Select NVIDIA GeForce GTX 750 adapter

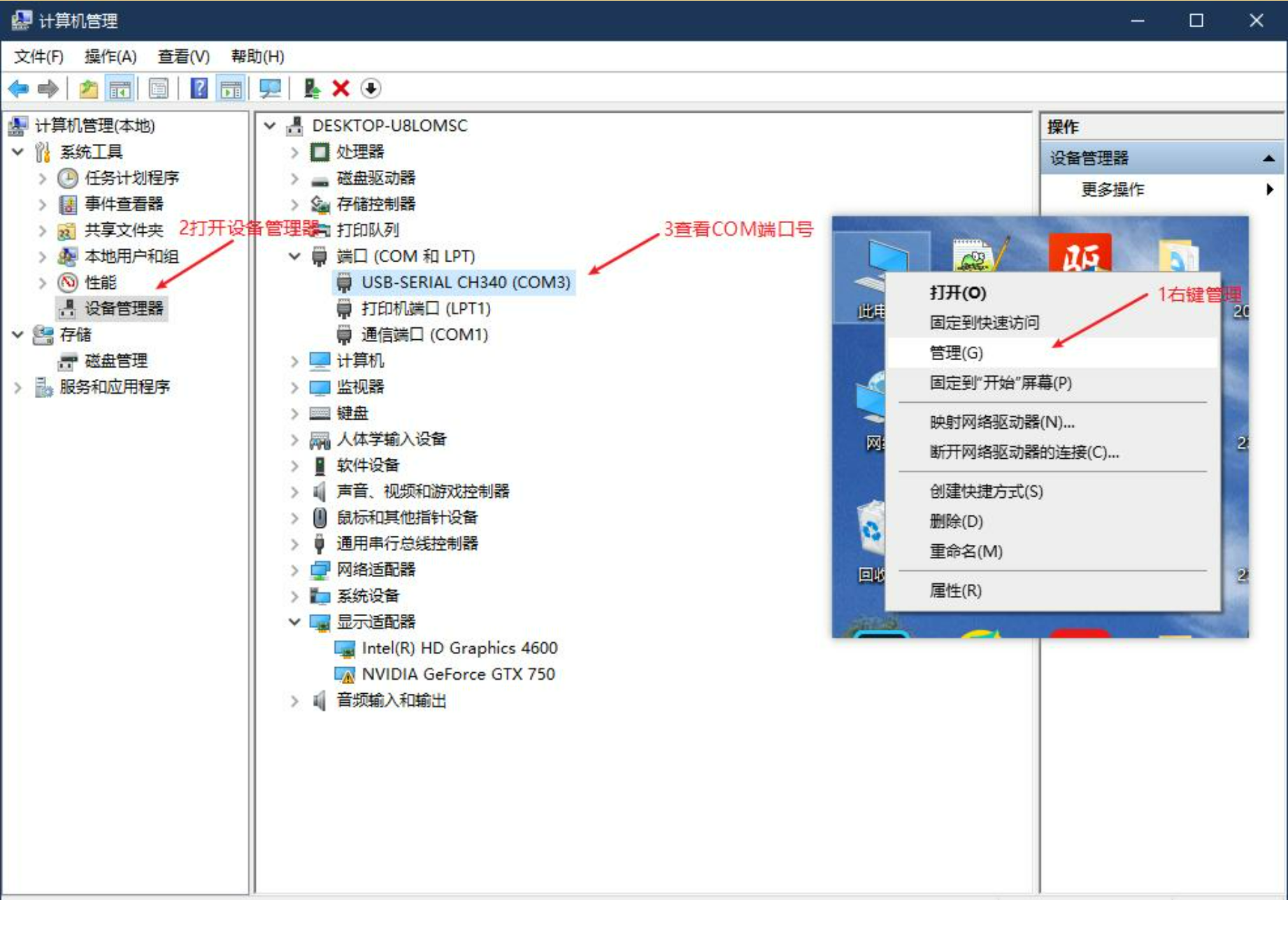458,674
